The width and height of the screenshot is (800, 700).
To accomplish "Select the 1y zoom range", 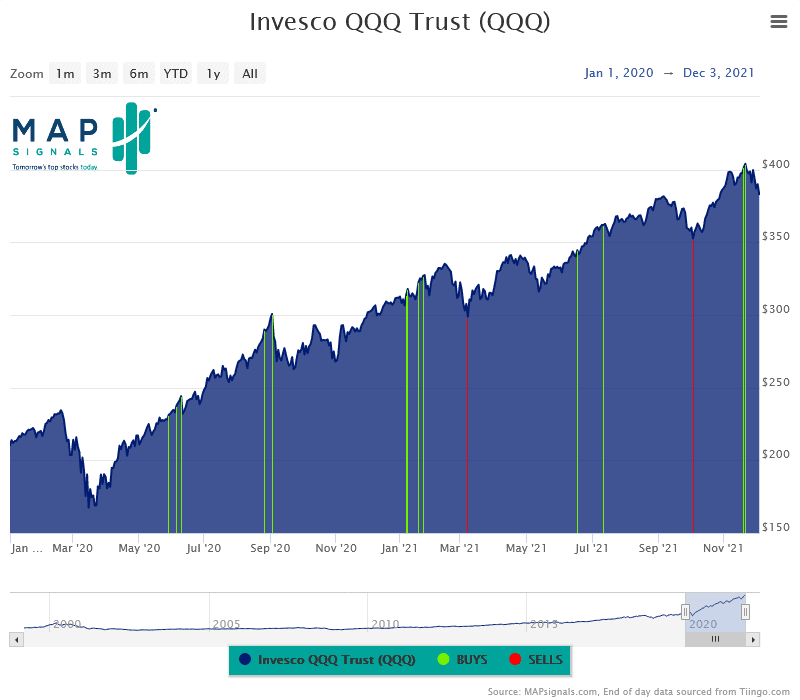I will coord(213,73).
